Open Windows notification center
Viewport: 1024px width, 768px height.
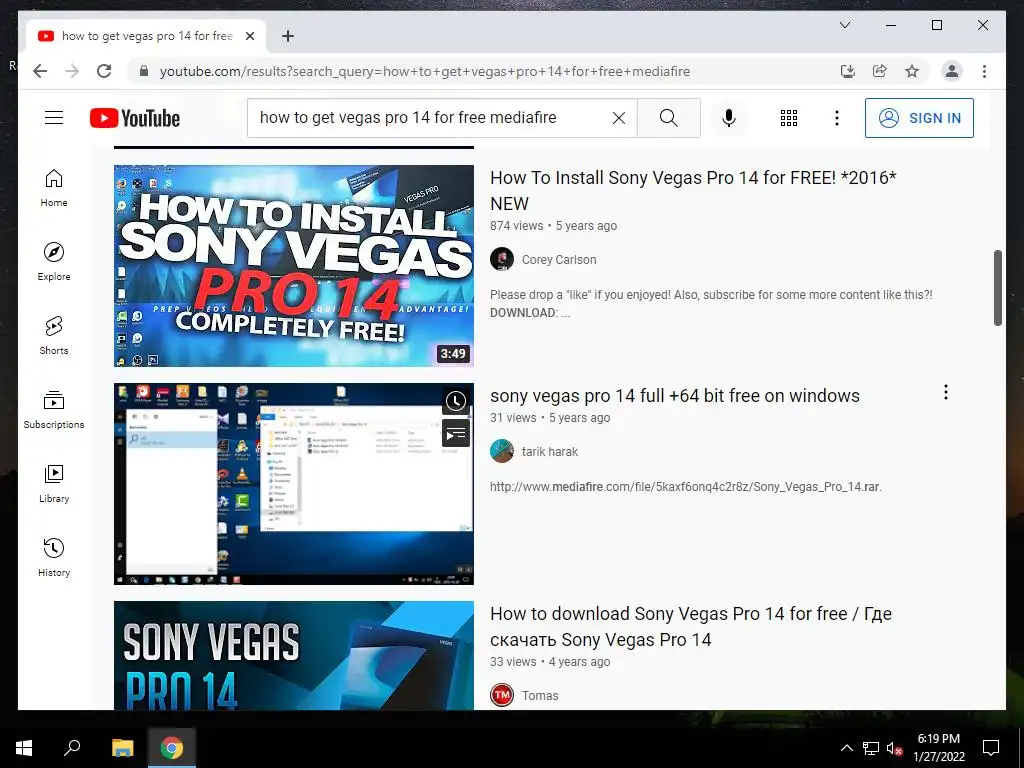[x=991, y=748]
